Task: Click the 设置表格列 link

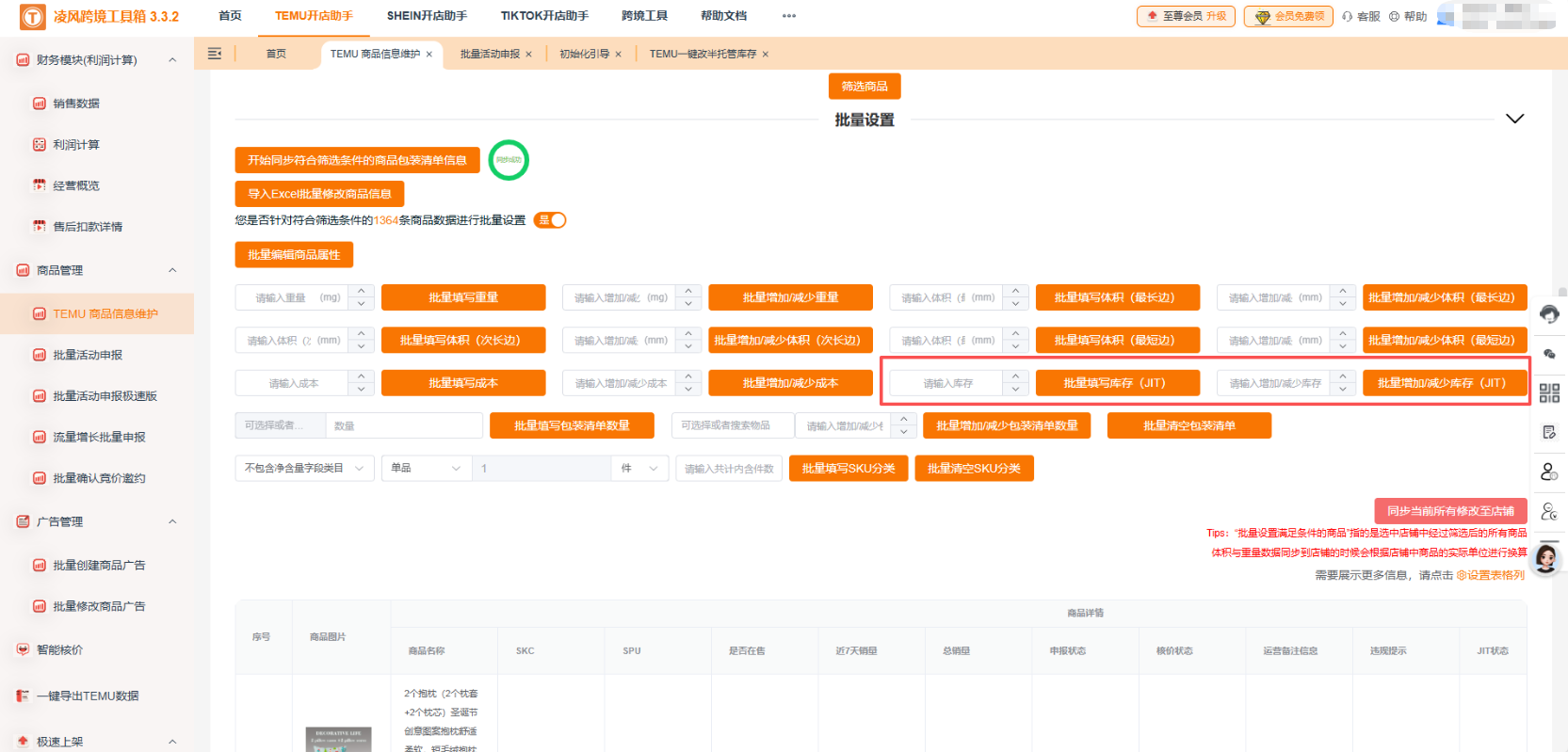Action: [1491, 575]
